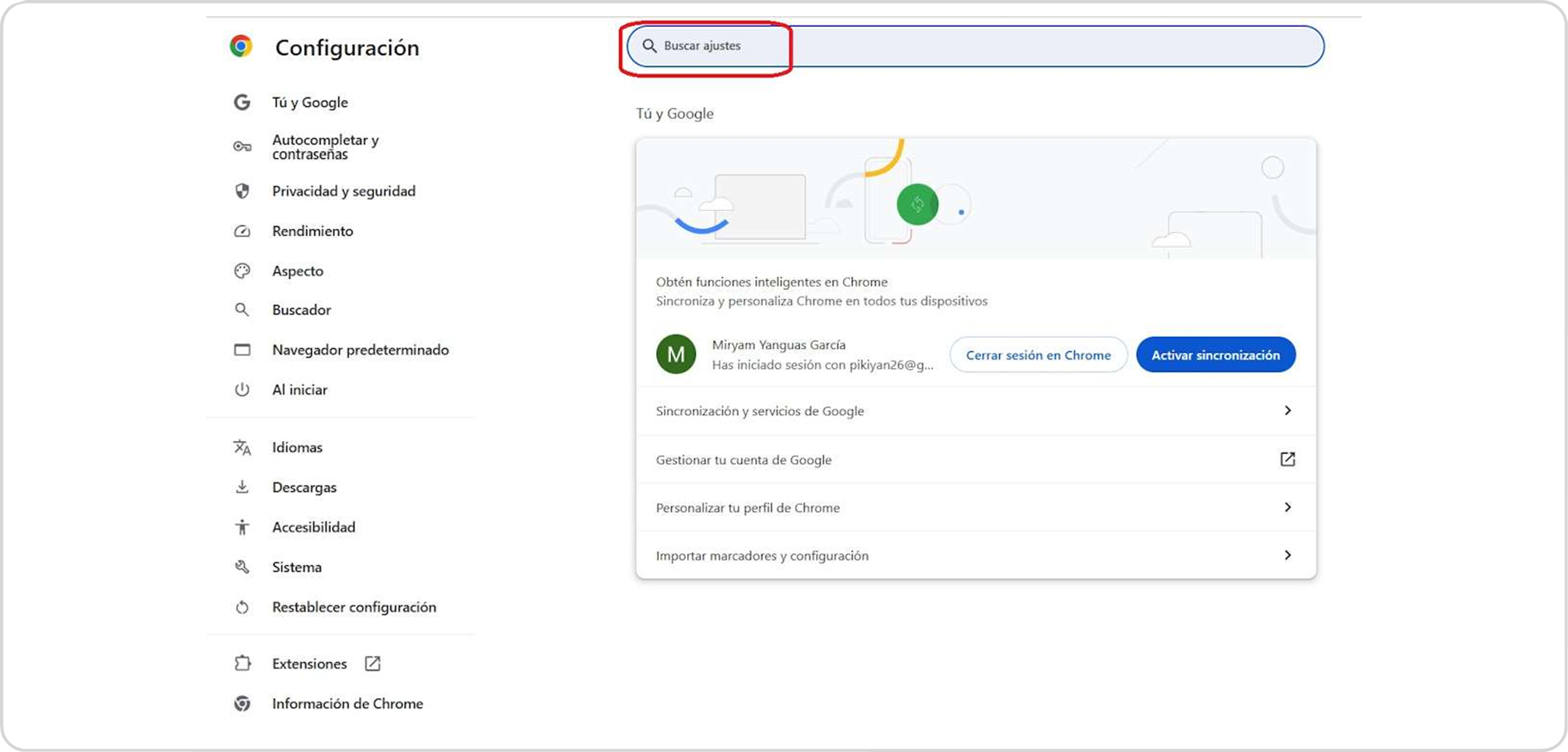Click the Obtén funciones inteligentes en Chrome text
Screen dimensions: 1568x752
click(x=772, y=282)
